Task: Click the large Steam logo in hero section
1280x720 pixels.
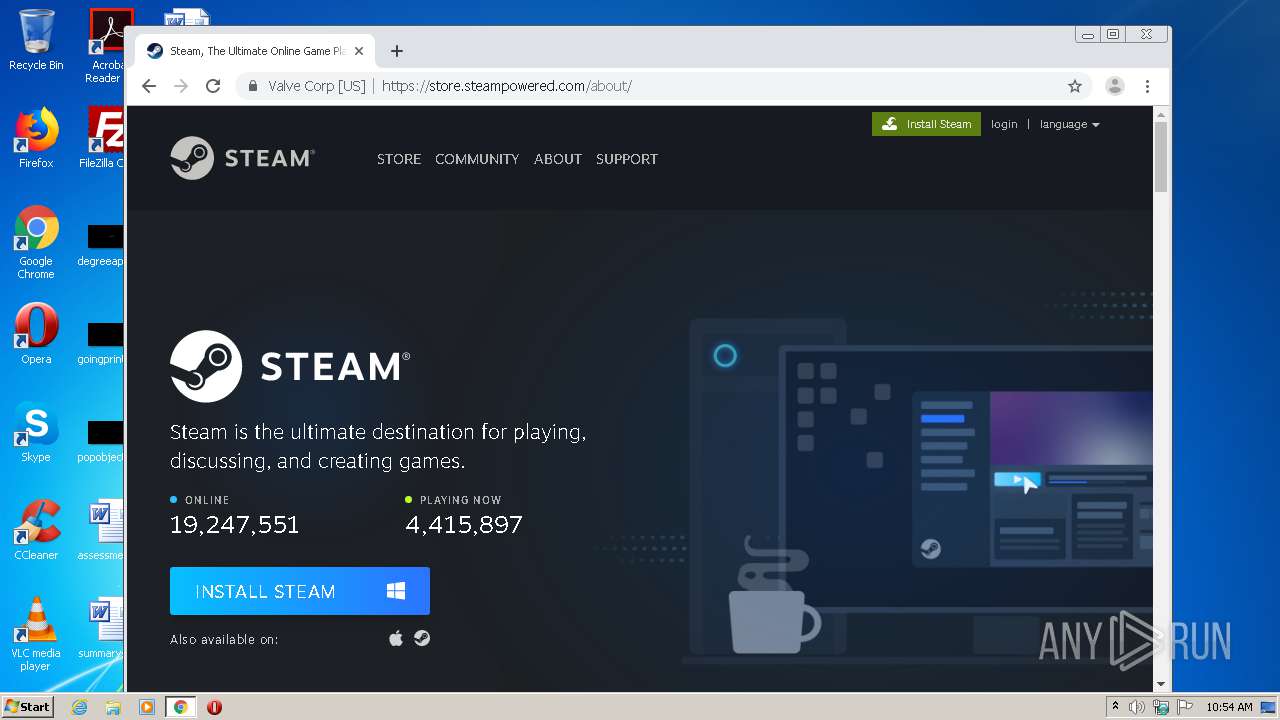Action: pos(290,366)
